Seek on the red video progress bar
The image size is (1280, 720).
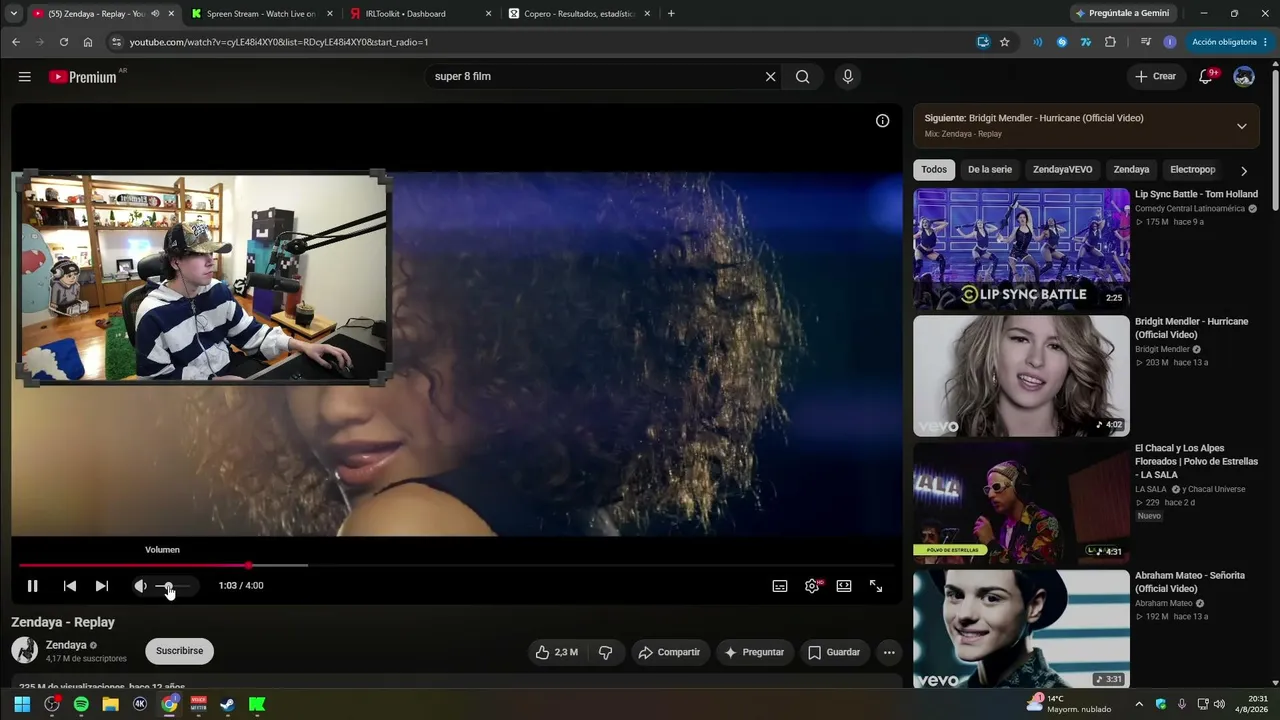pos(456,566)
